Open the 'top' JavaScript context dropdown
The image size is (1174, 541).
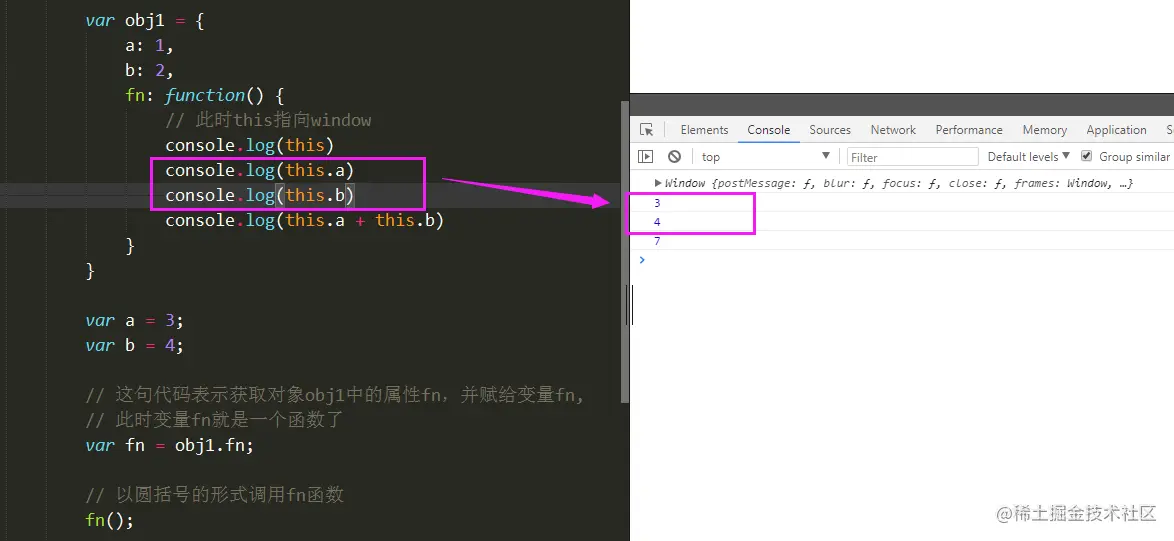[x=766, y=156]
